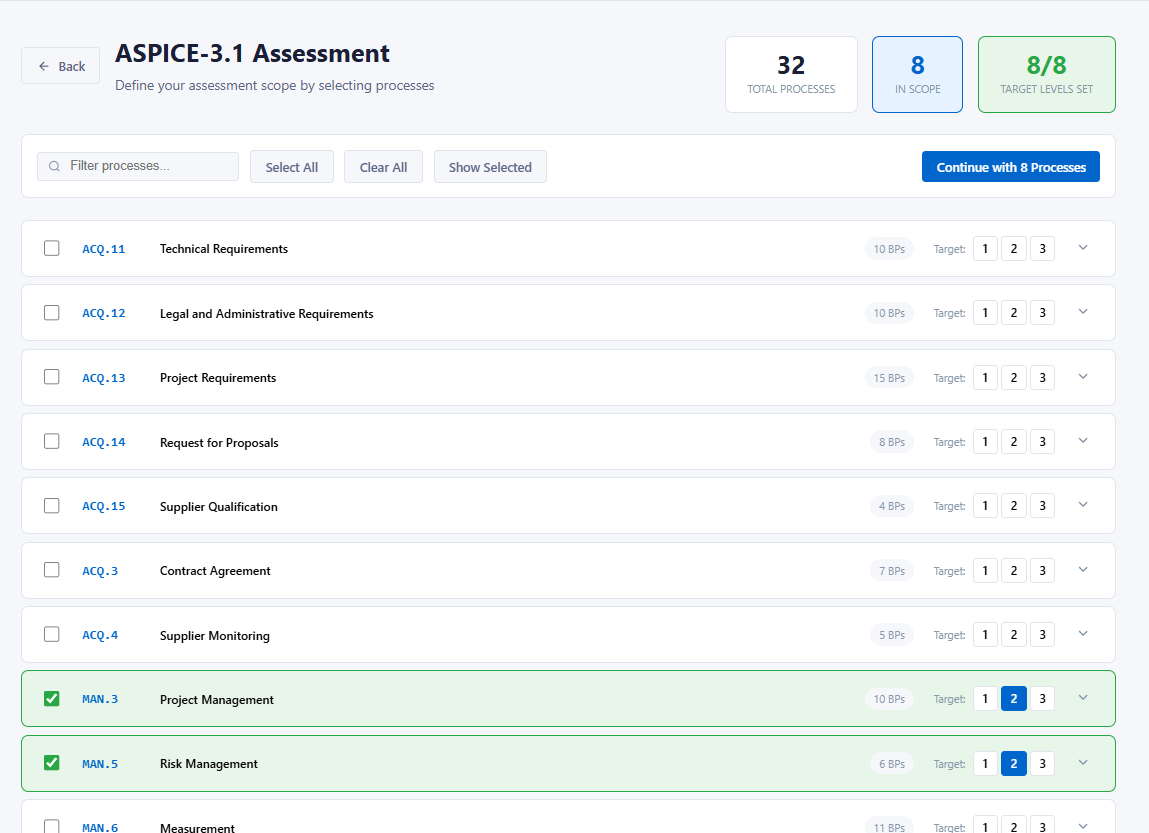Select all processes with Select All
The image size is (1149, 833).
tap(292, 167)
